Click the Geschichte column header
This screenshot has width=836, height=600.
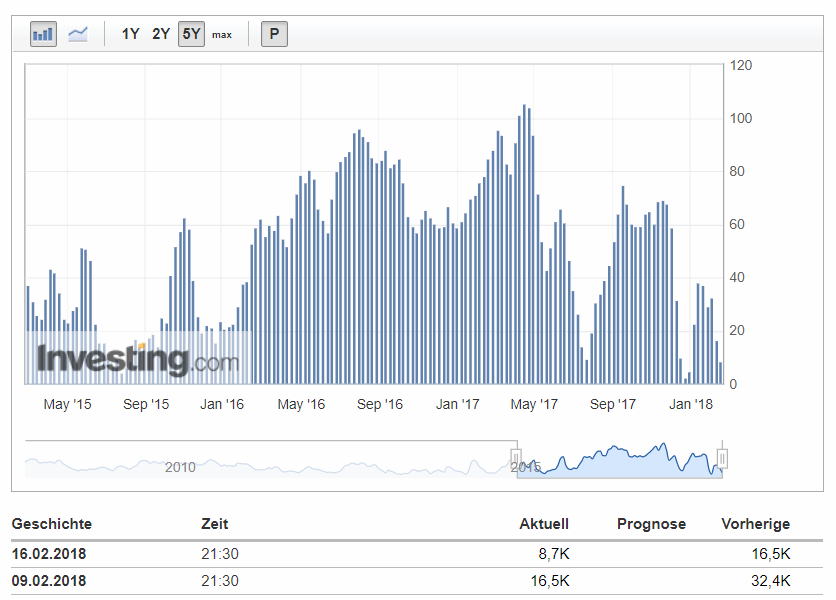[52, 524]
